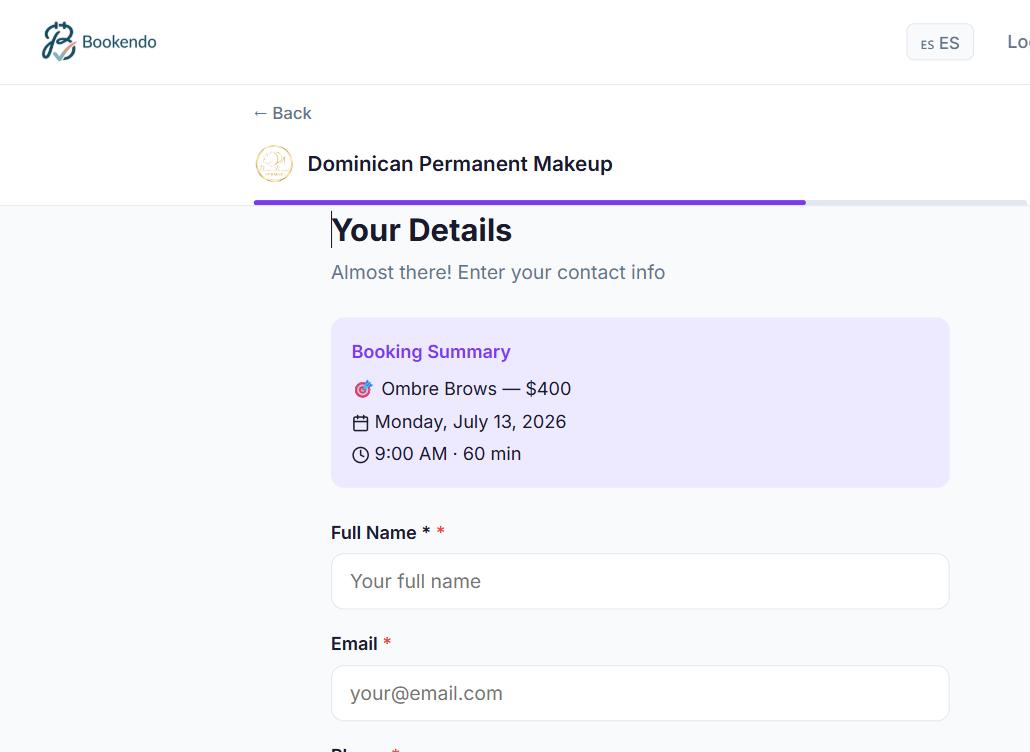Click the Booking Summary title
Image resolution: width=1030 pixels, height=752 pixels.
pyautogui.click(x=431, y=351)
